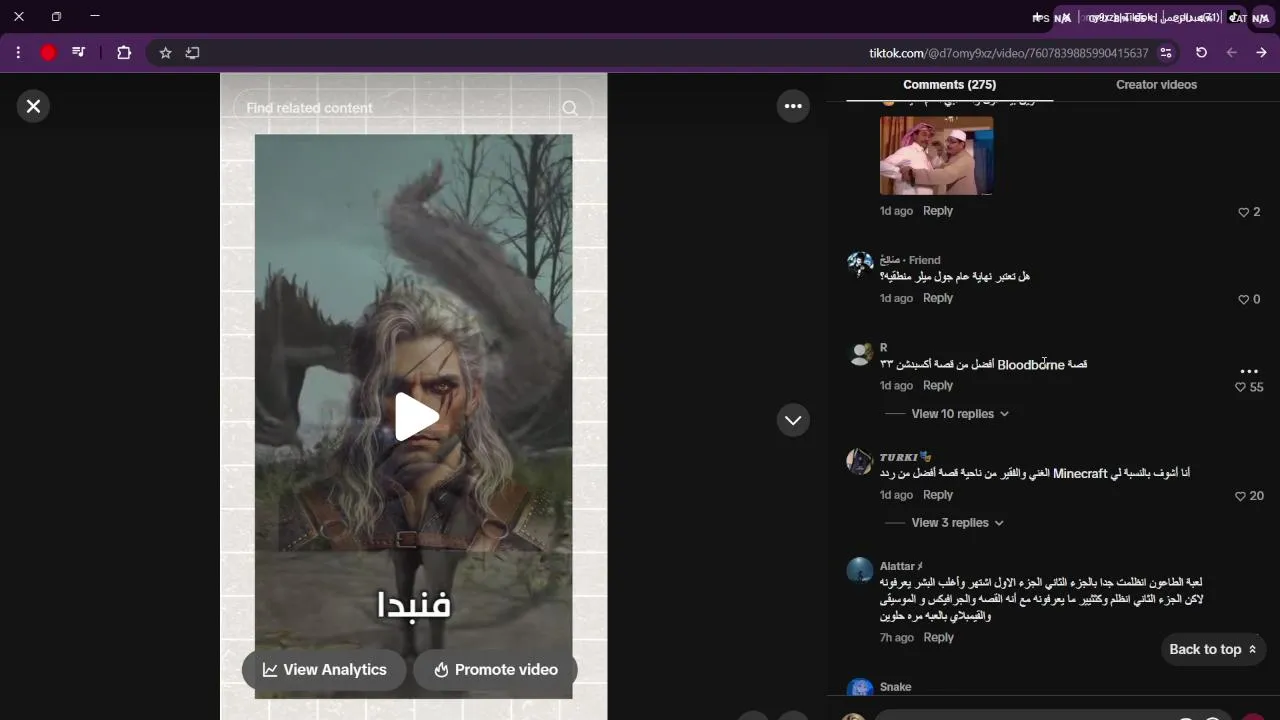Click View Analytics button on the video
The image size is (1280, 720).
coord(324,670)
